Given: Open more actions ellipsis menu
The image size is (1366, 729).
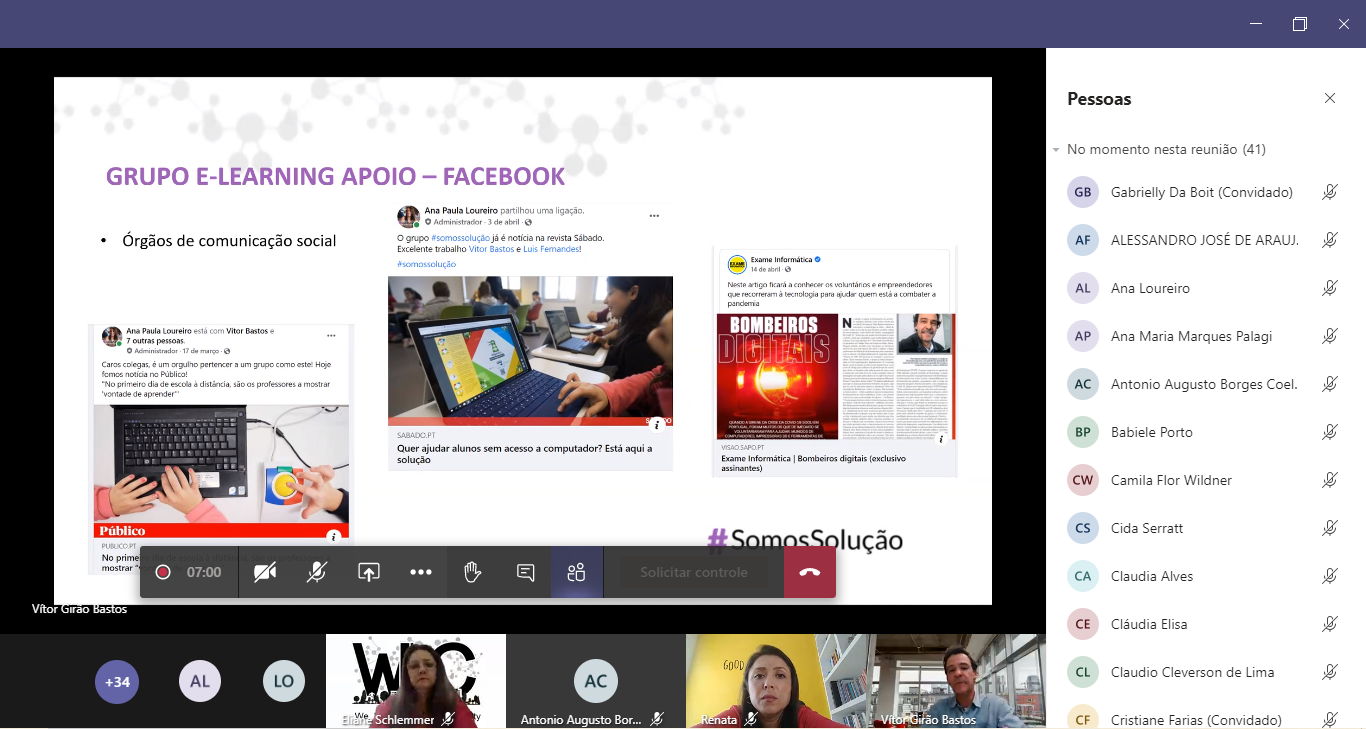Looking at the screenshot, I should [421, 572].
